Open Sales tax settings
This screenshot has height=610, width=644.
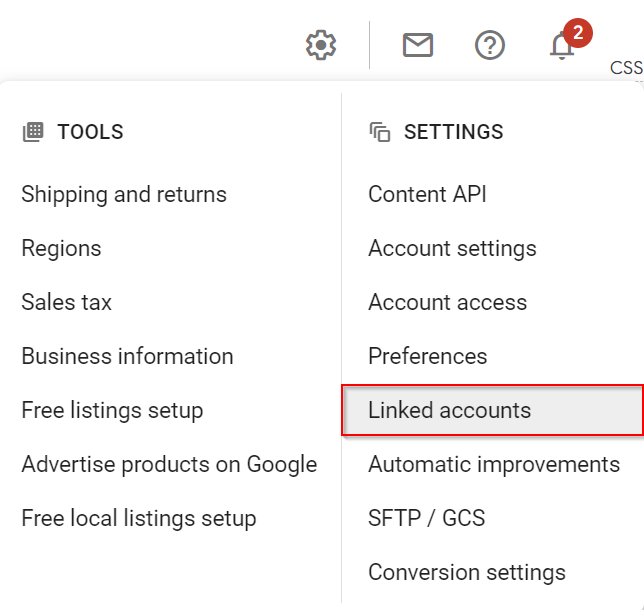click(x=67, y=302)
